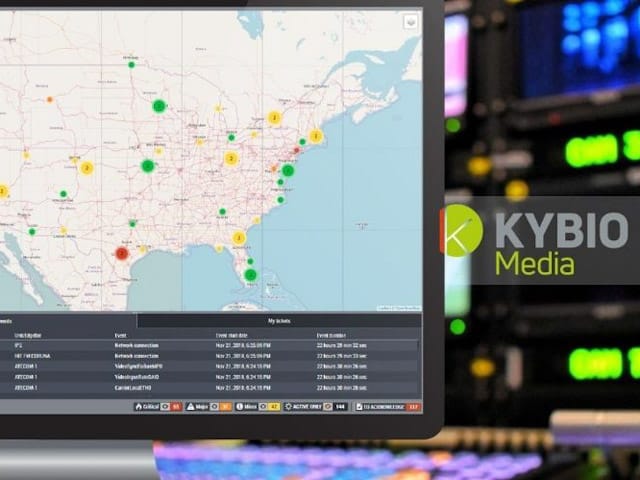Select the yellow cluster marker in north Florida

[x=239, y=238]
